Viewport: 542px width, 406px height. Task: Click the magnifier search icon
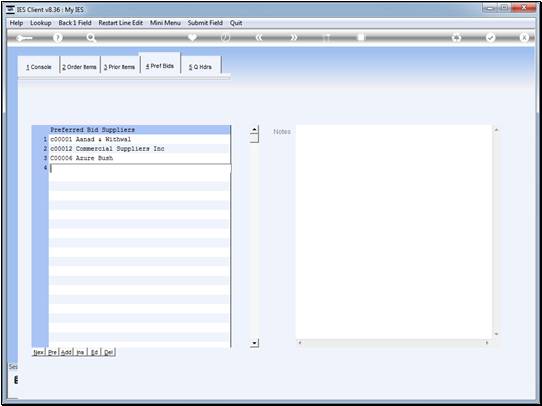point(91,38)
